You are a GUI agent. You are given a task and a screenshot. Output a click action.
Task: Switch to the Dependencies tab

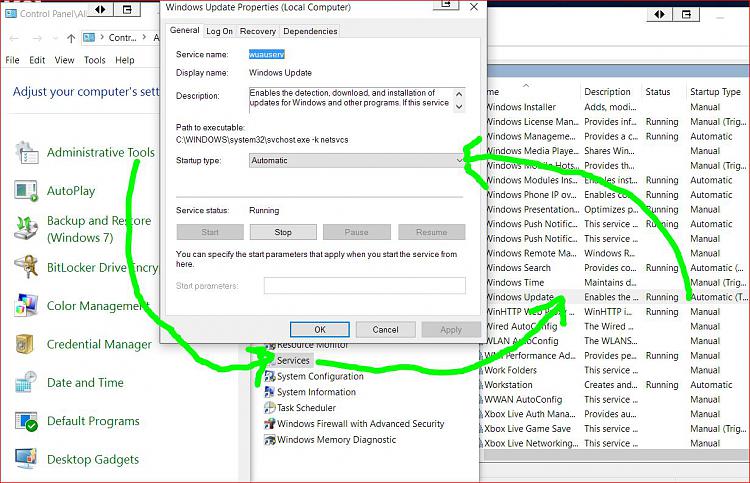(x=310, y=31)
